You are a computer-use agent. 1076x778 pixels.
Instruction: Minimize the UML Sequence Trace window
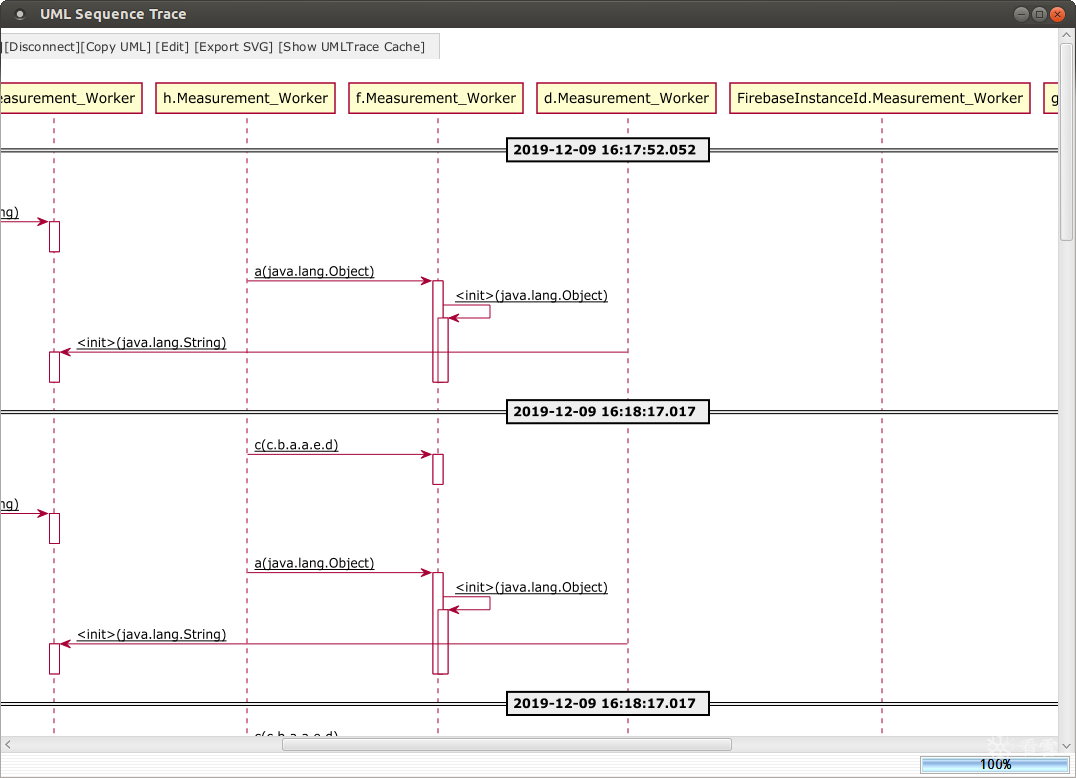pyautogui.click(x=1021, y=14)
